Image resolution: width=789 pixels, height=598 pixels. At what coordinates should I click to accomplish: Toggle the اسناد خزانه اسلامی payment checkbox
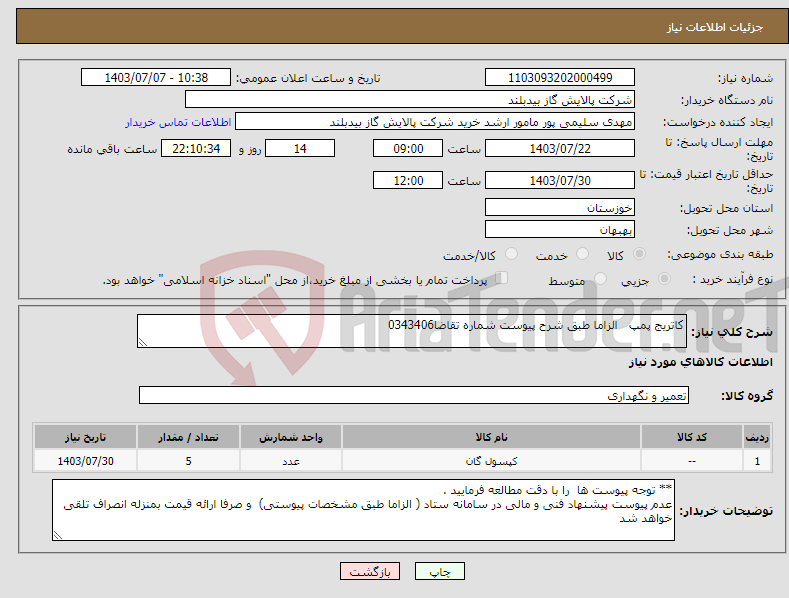click(502, 277)
